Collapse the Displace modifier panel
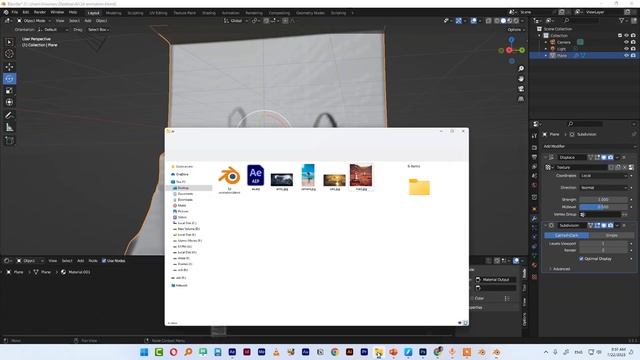 [x=546, y=157]
